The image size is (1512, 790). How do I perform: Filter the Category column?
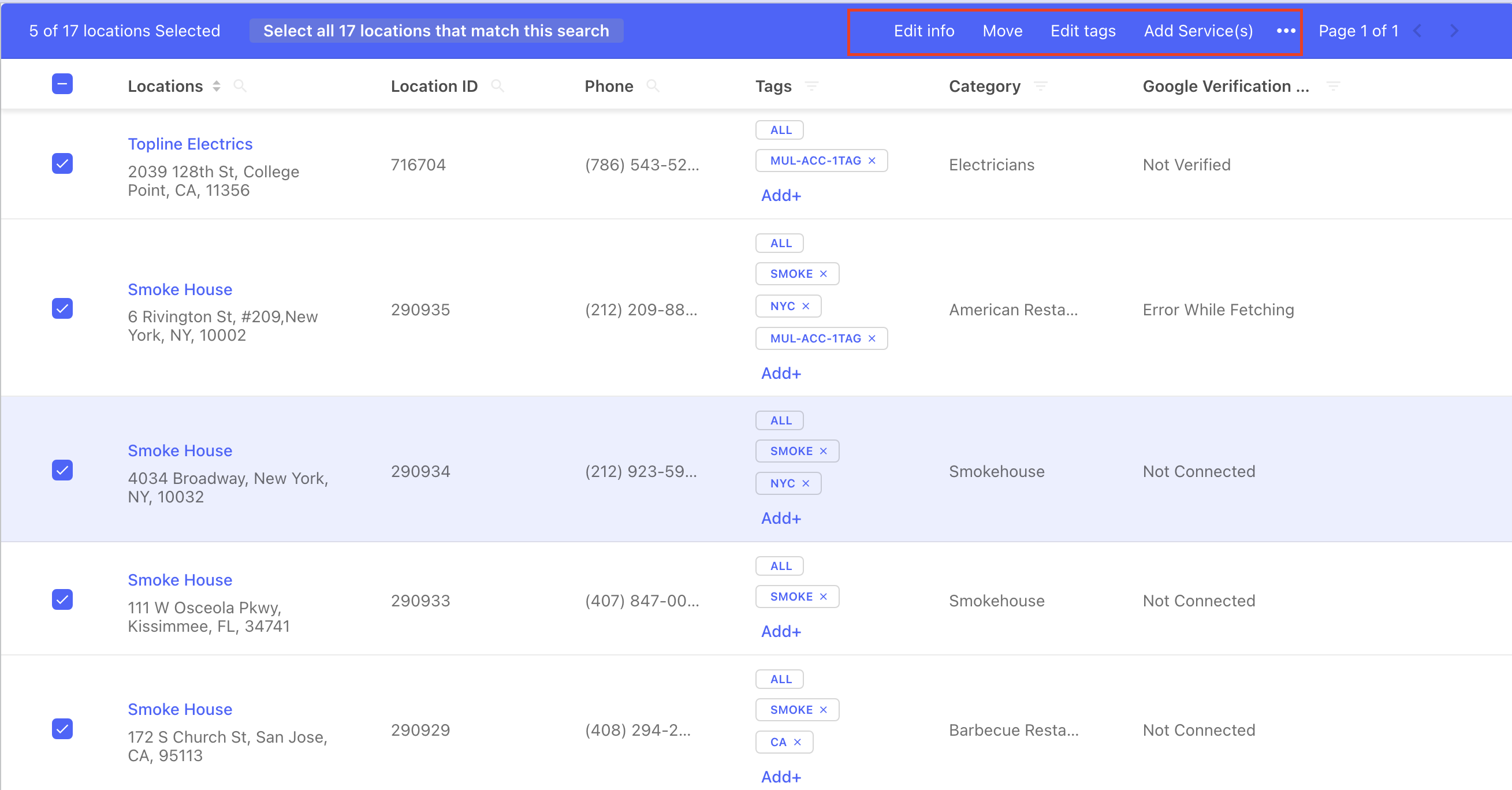pos(1041,86)
